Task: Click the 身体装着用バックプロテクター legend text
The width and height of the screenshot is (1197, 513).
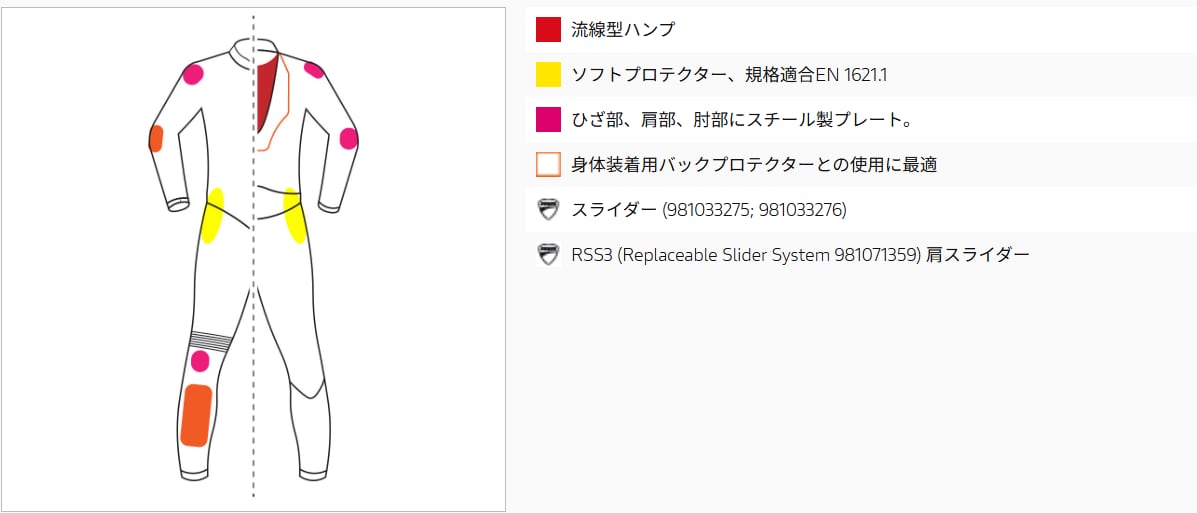Action: pos(754,165)
